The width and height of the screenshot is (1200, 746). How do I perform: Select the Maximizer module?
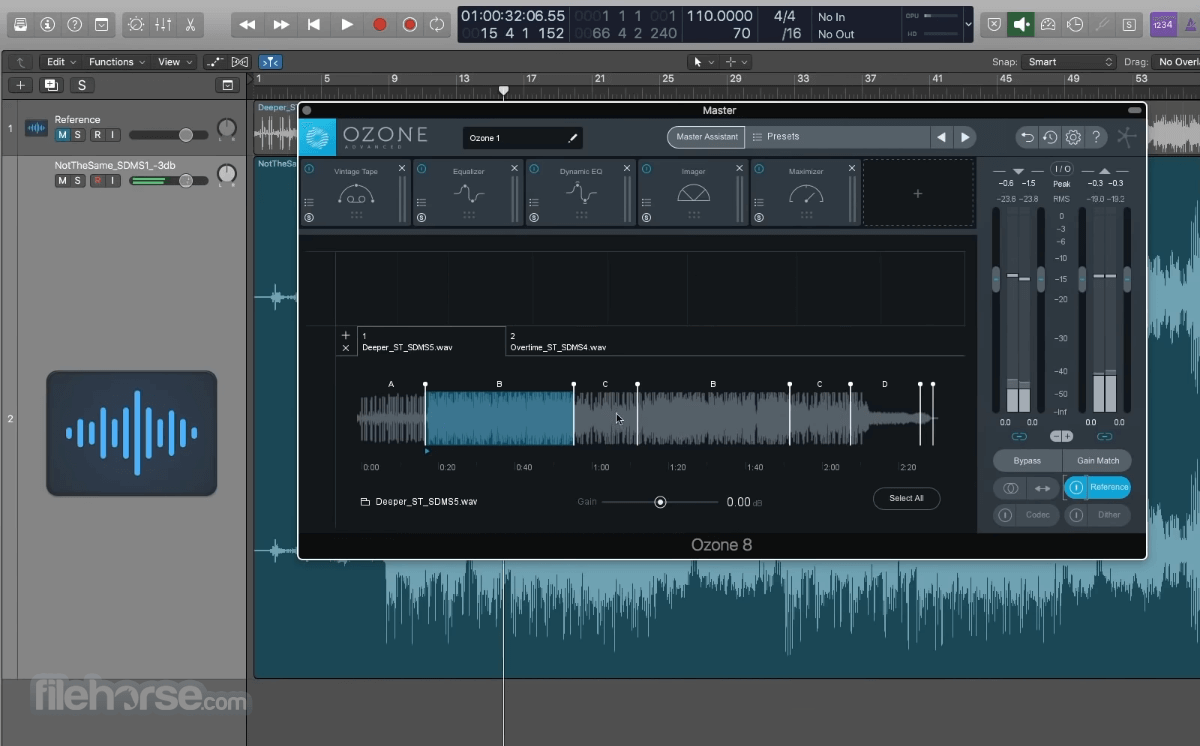click(x=806, y=192)
